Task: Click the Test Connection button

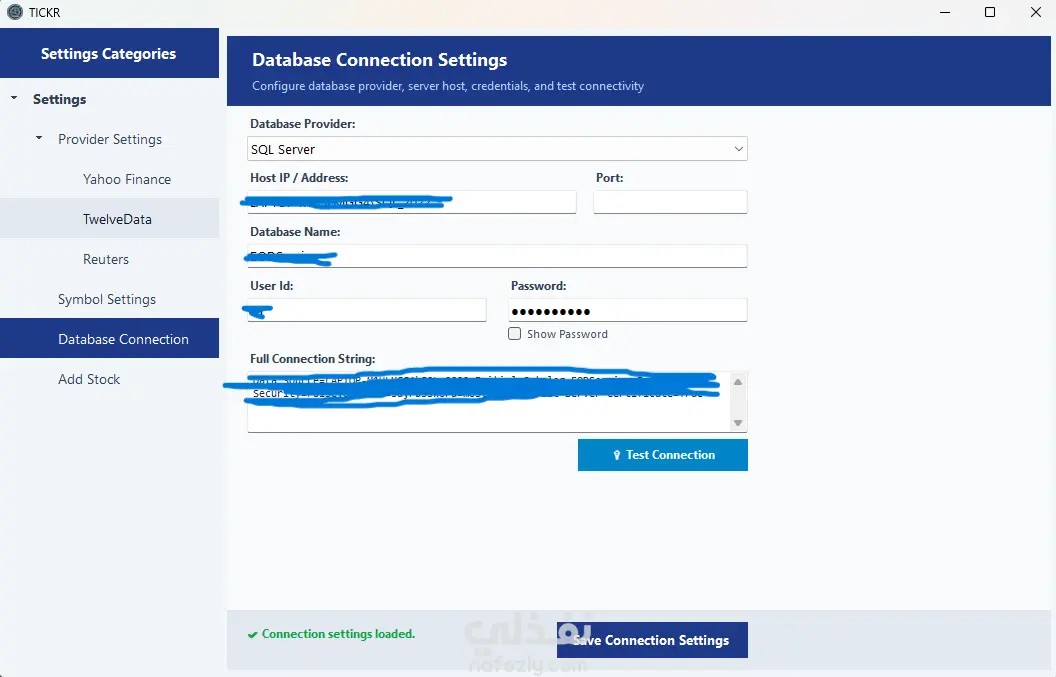Action: click(663, 455)
